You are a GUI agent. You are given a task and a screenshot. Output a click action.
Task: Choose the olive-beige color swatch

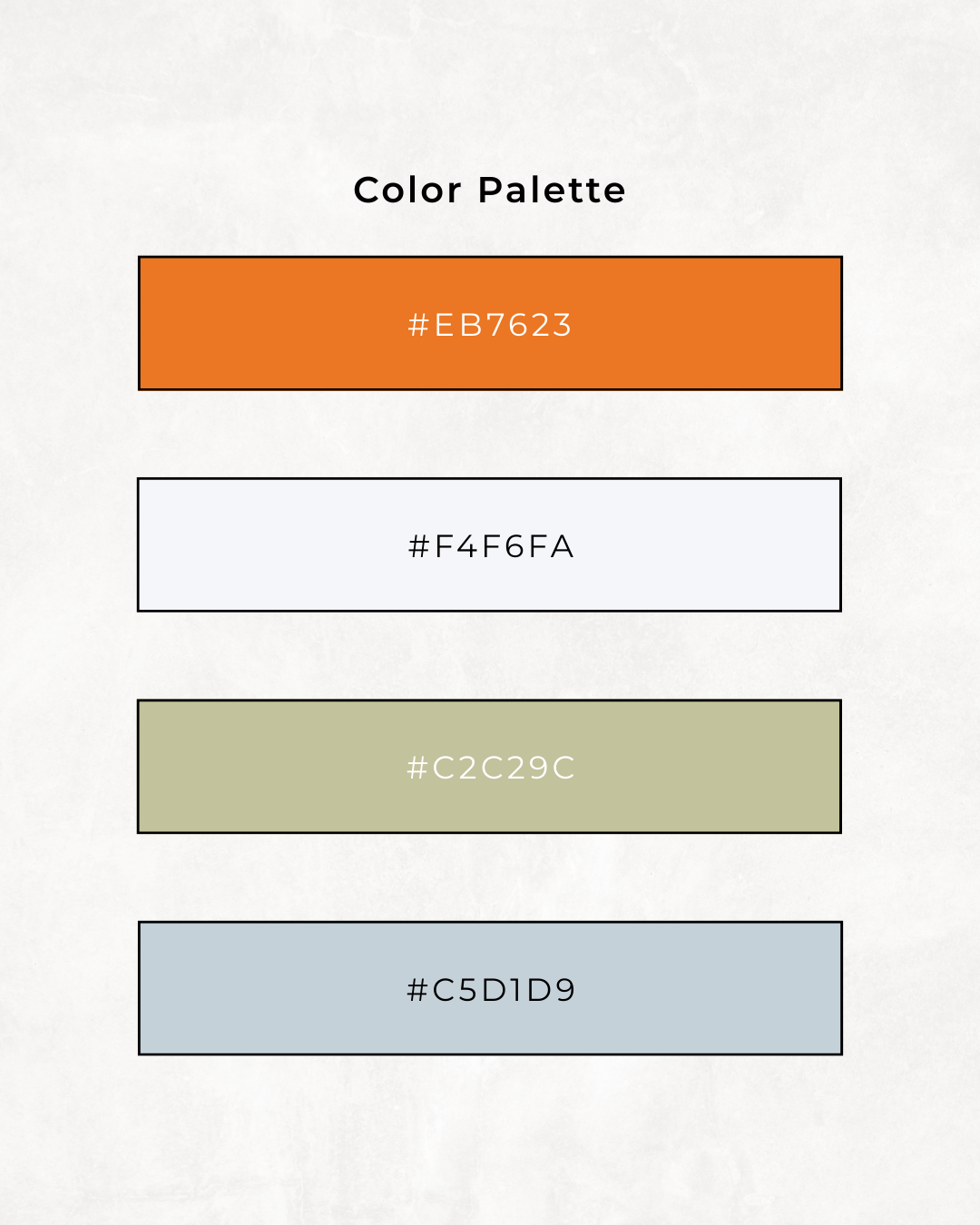489,766
